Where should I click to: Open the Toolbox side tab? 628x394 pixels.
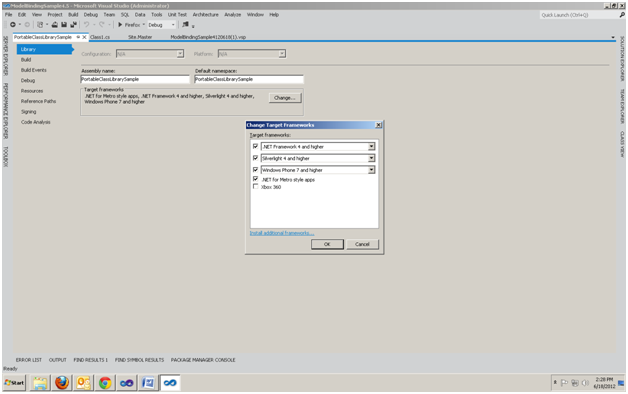click(6, 157)
